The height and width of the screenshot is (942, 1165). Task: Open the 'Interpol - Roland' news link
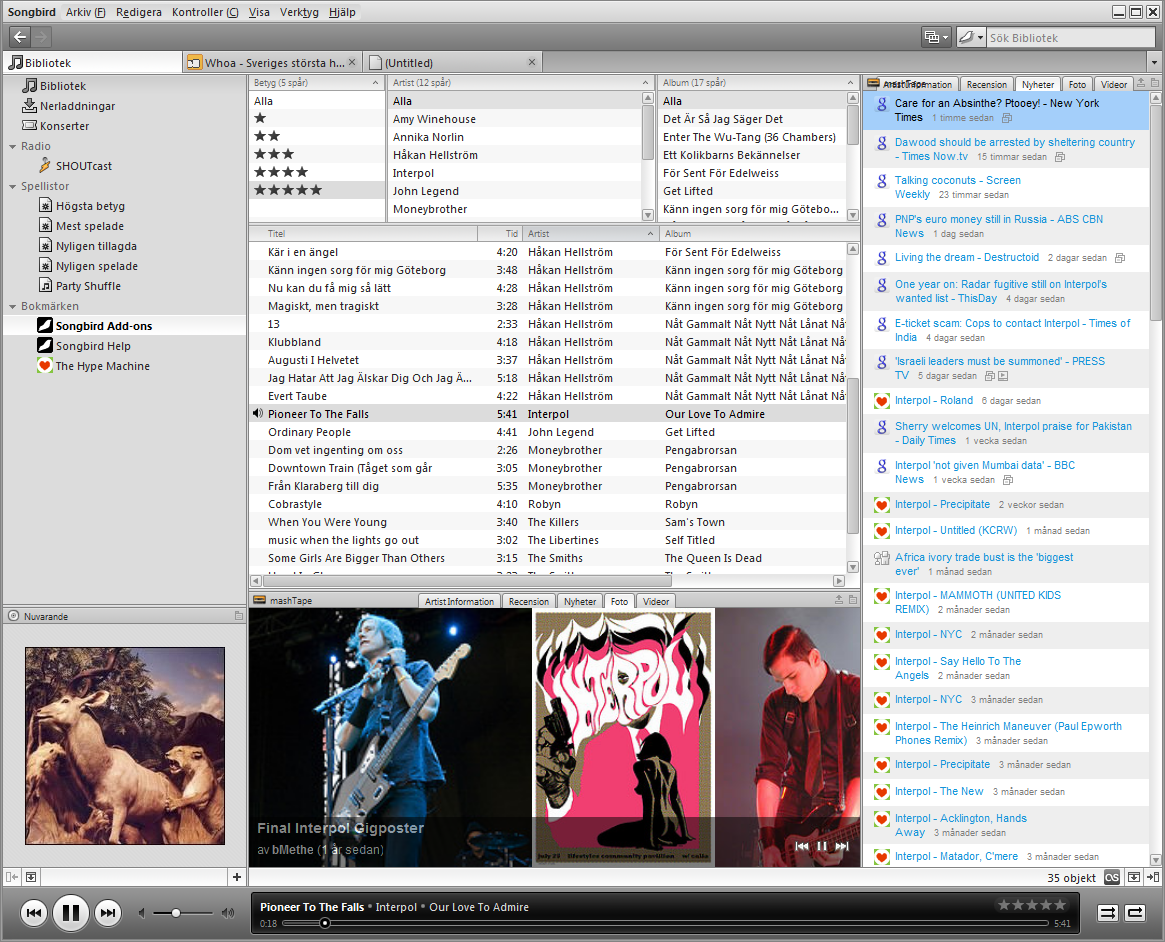[x=933, y=400]
